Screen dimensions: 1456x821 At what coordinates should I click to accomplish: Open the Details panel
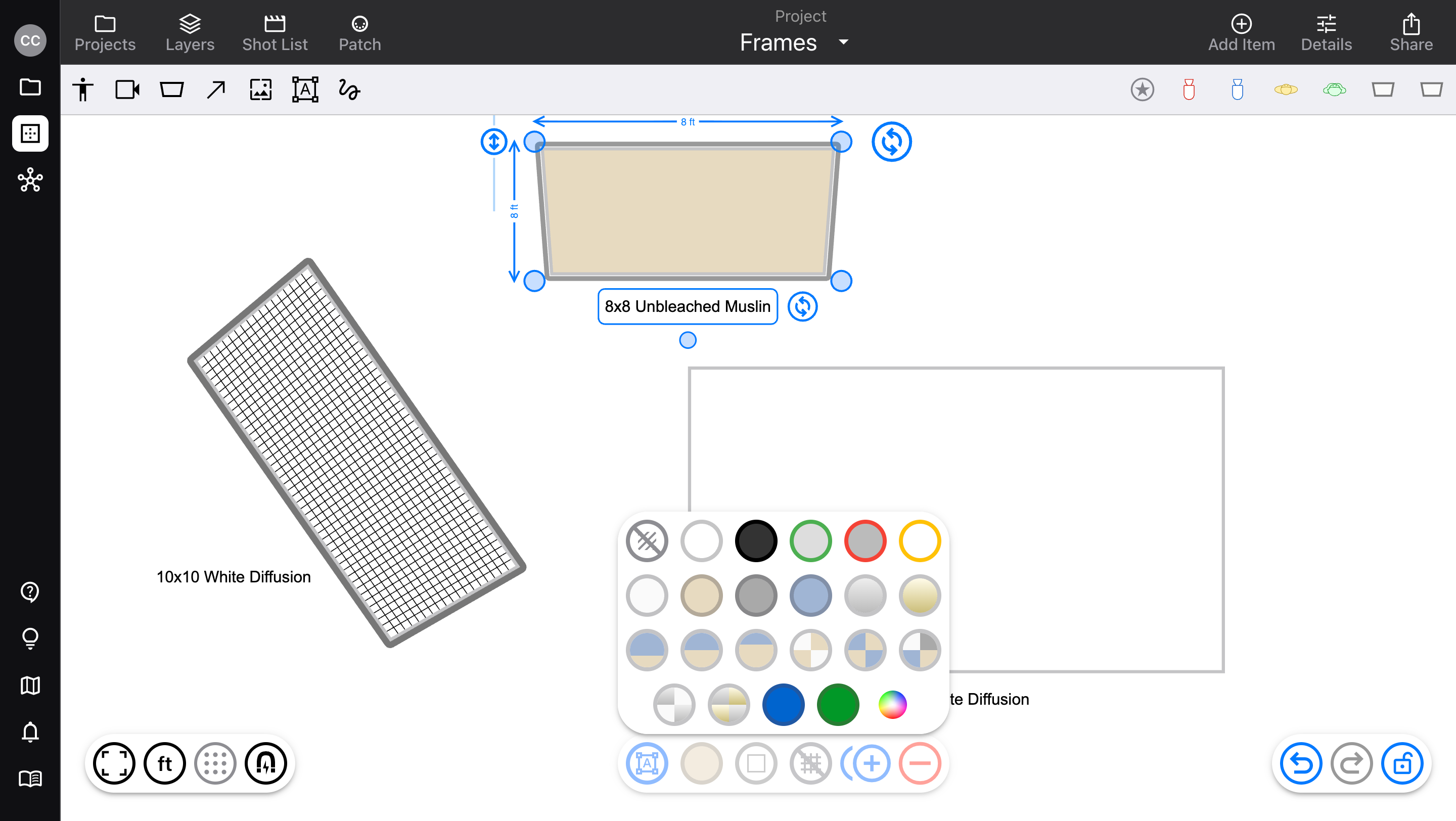(1326, 33)
